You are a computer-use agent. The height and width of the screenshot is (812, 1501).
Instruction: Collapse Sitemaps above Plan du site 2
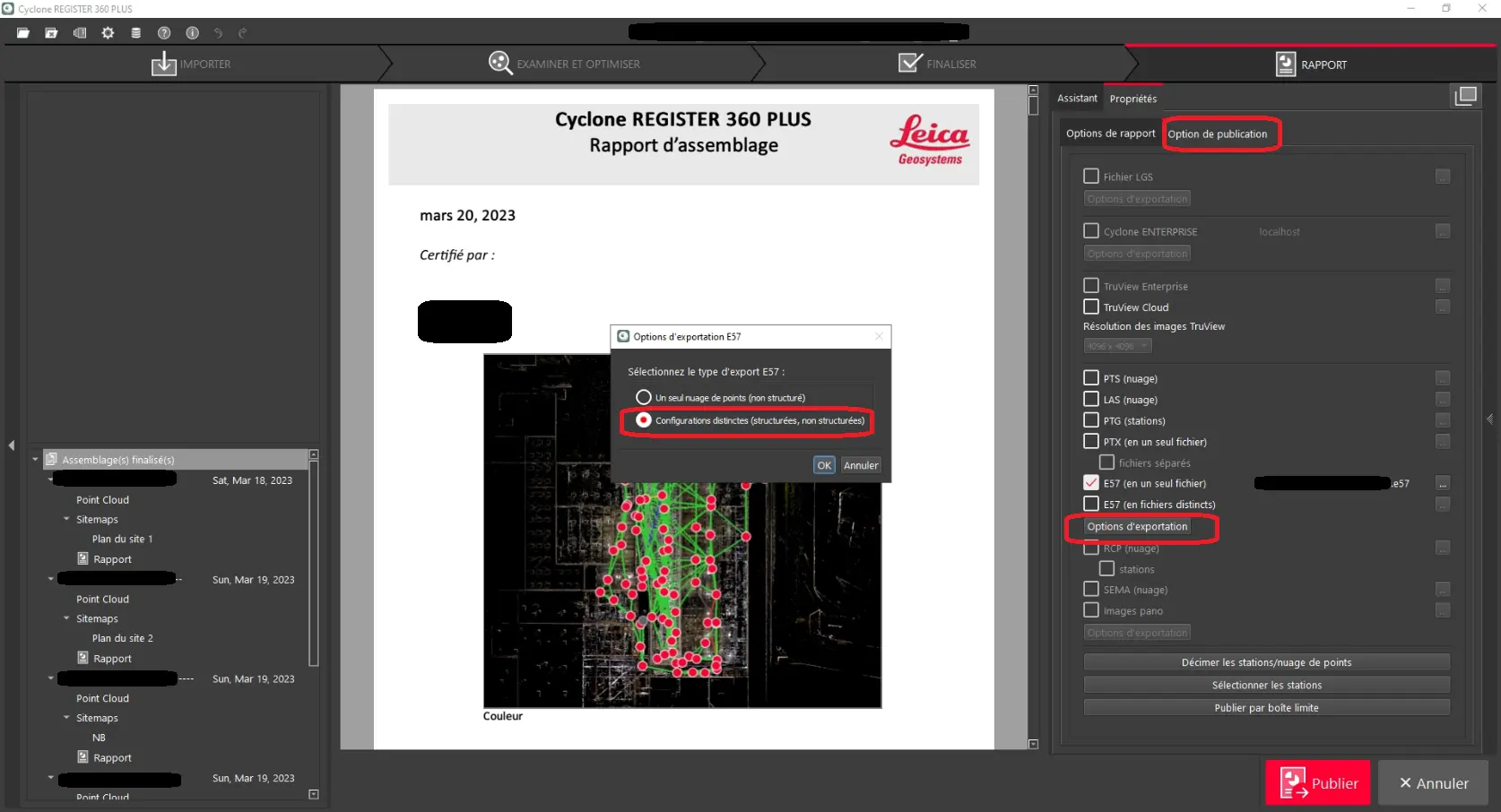coord(66,618)
